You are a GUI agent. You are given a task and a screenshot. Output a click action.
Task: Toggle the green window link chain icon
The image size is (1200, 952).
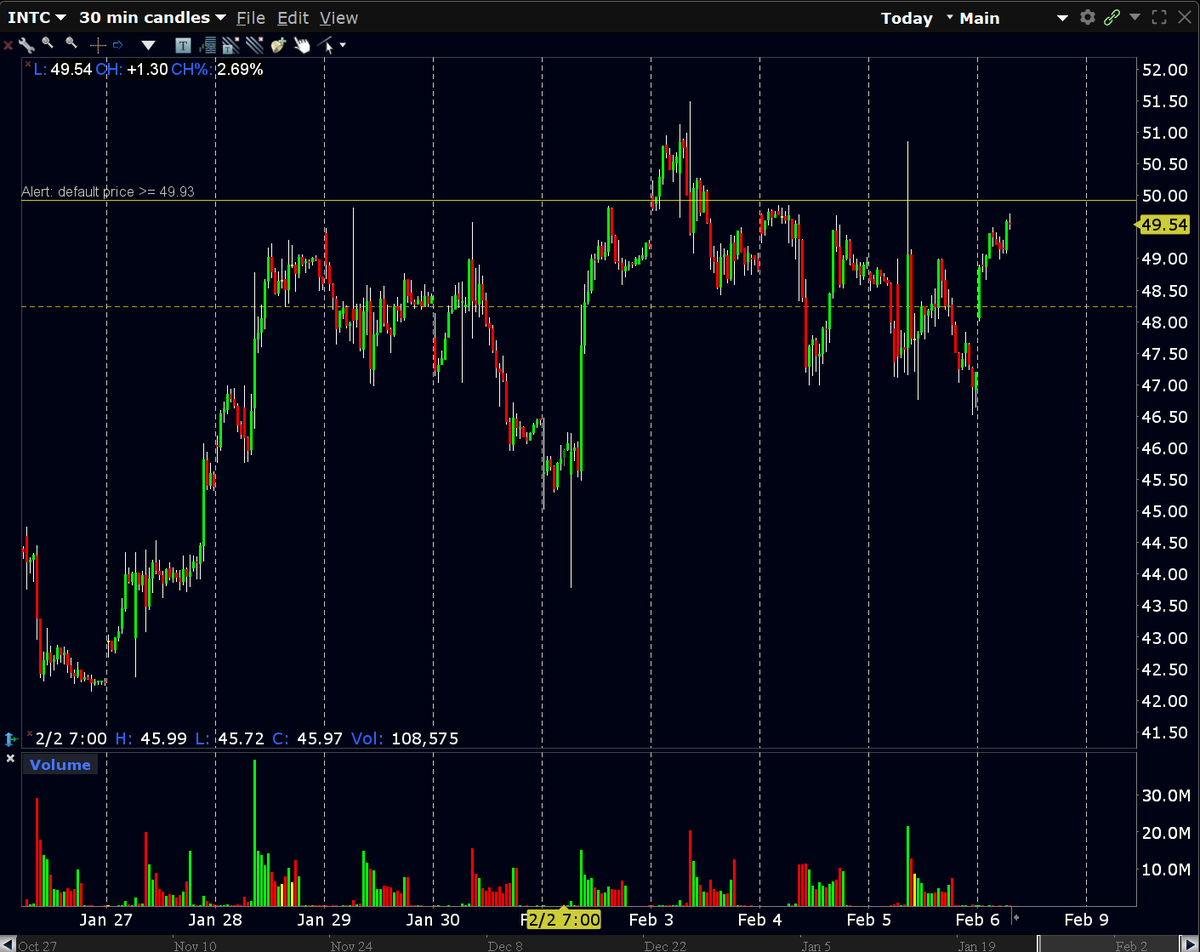(1112, 18)
